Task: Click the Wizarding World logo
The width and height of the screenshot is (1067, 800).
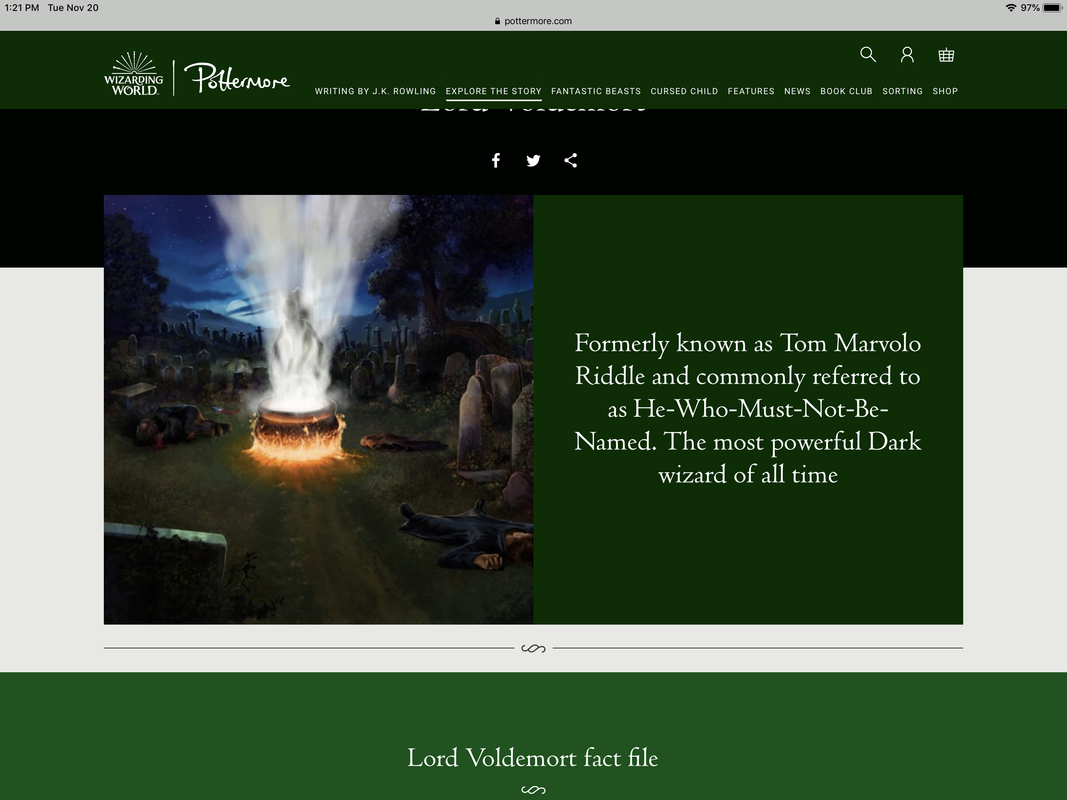Action: [x=134, y=73]
